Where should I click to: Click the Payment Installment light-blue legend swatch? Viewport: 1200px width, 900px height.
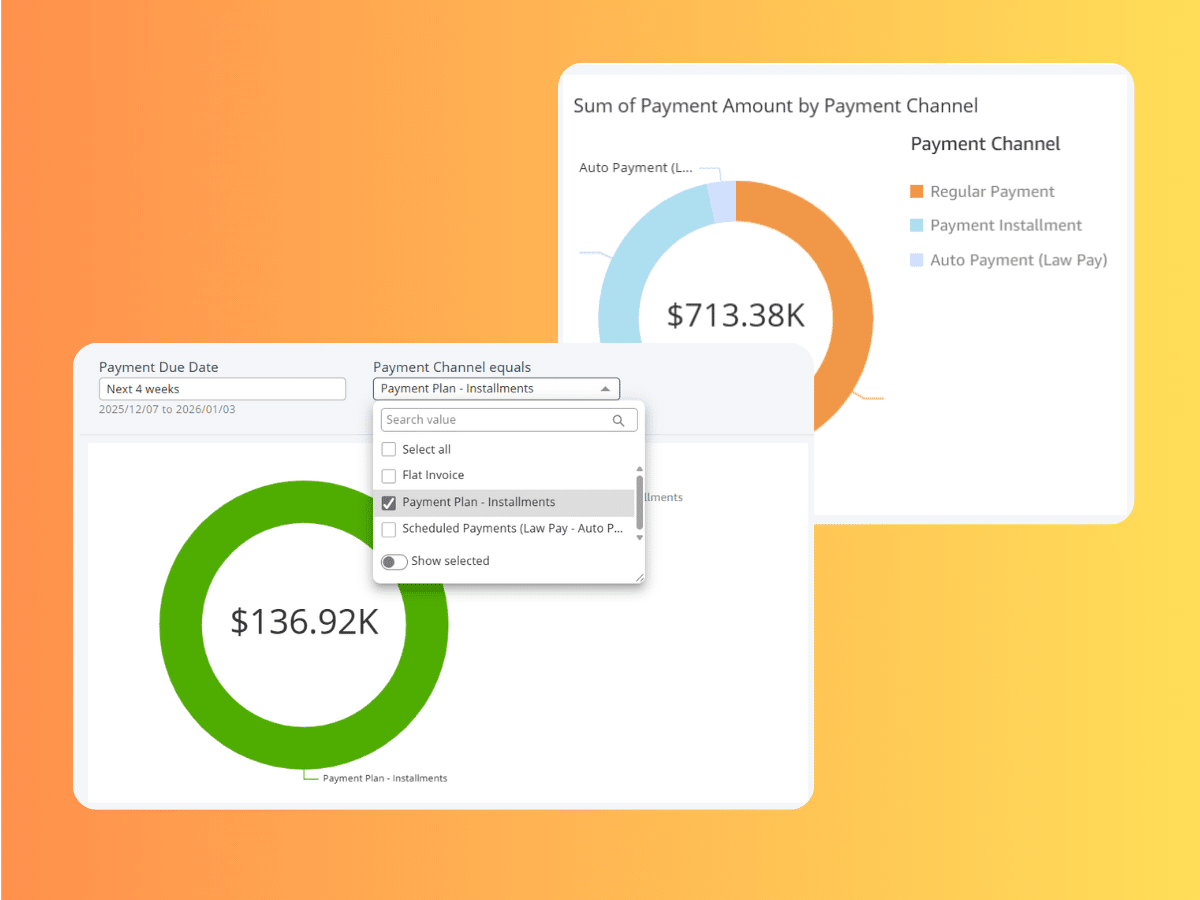917,226
